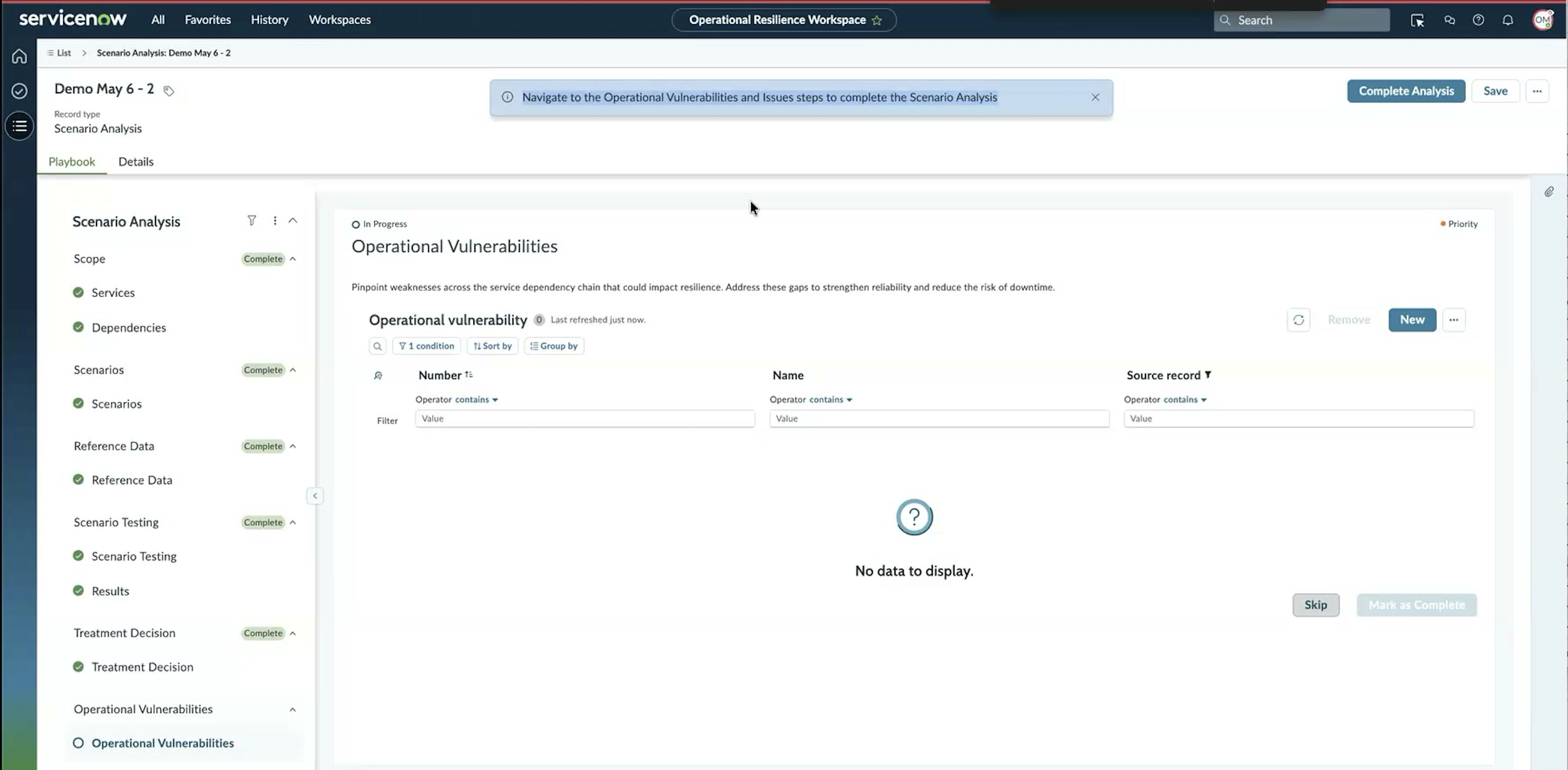
Task: Collapse the Scenarios stage
Action: click(293, 370)
